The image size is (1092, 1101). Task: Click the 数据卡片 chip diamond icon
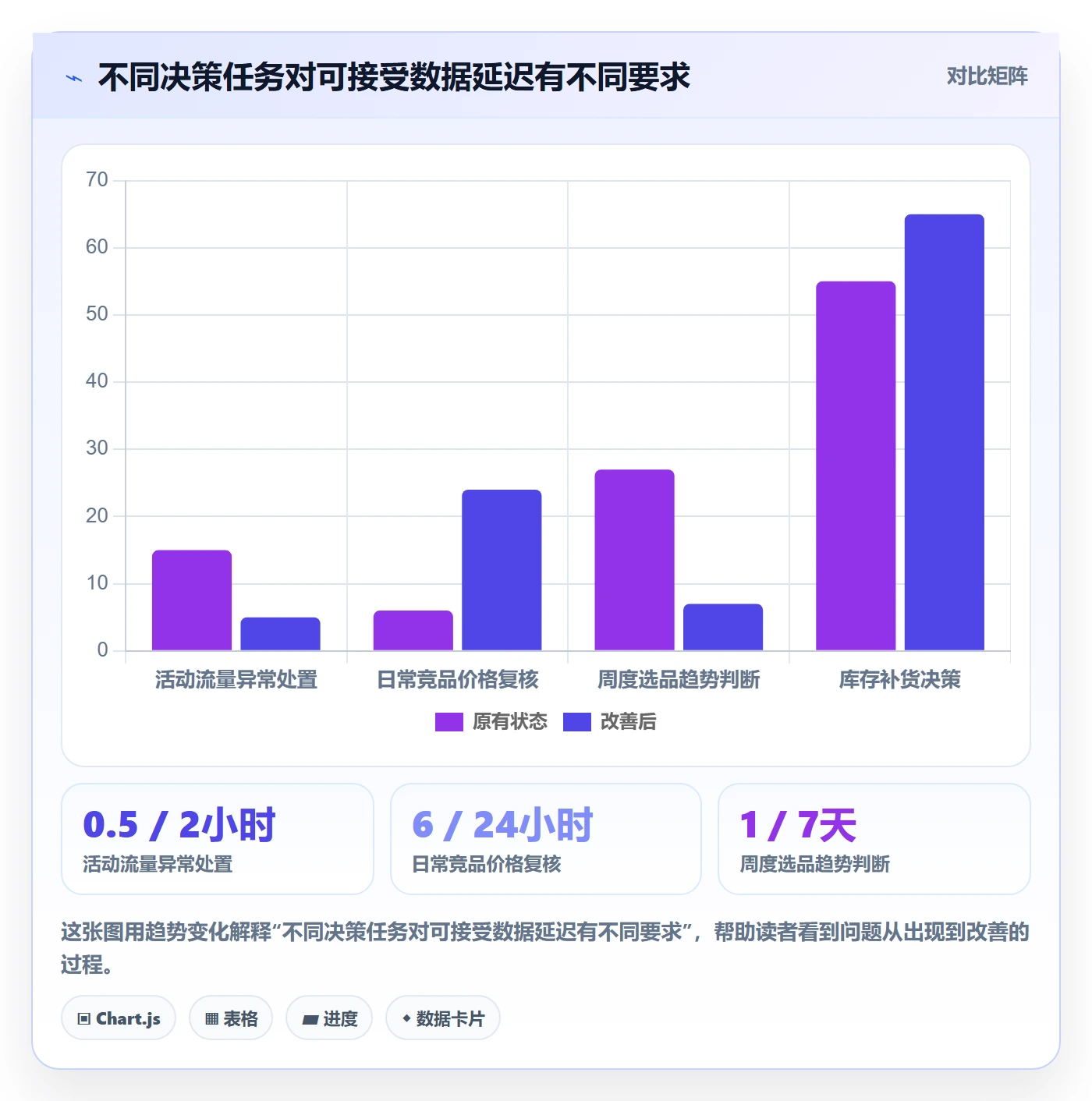406,1018
